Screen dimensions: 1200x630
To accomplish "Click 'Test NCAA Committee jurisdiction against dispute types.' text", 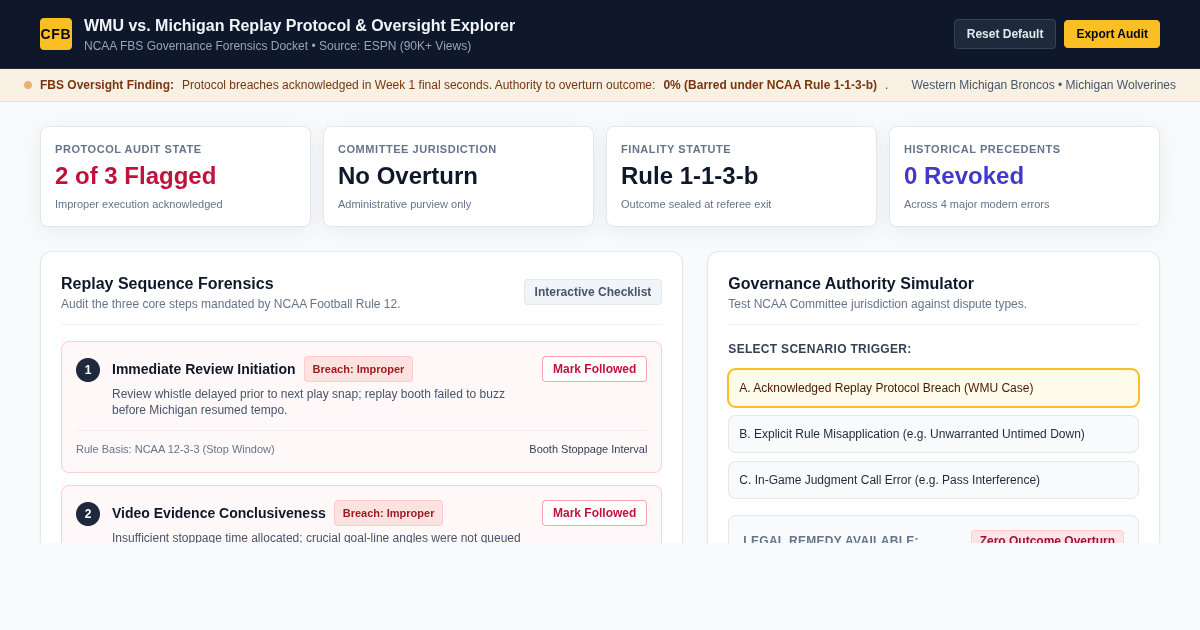I will tap(877, 304).
